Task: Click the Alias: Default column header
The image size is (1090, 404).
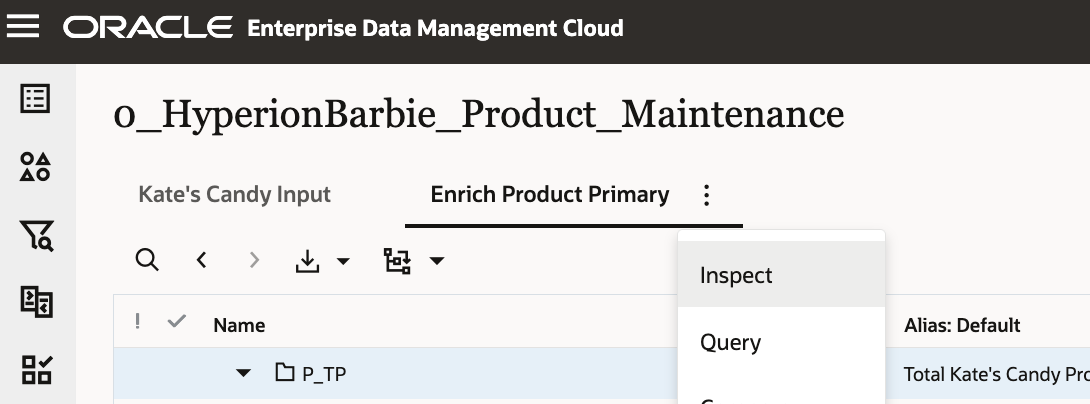Action: click(962, 325)
